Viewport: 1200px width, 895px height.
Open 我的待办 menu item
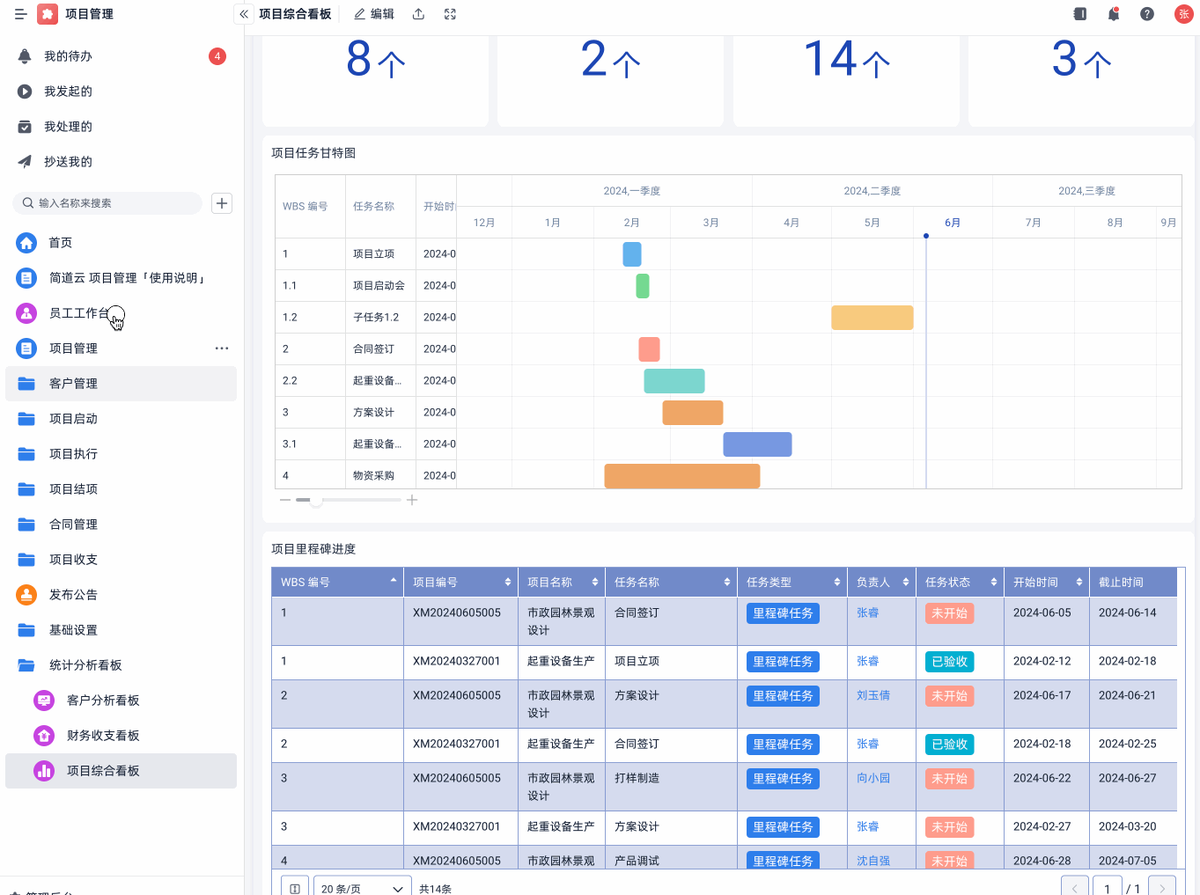(68, 56)
